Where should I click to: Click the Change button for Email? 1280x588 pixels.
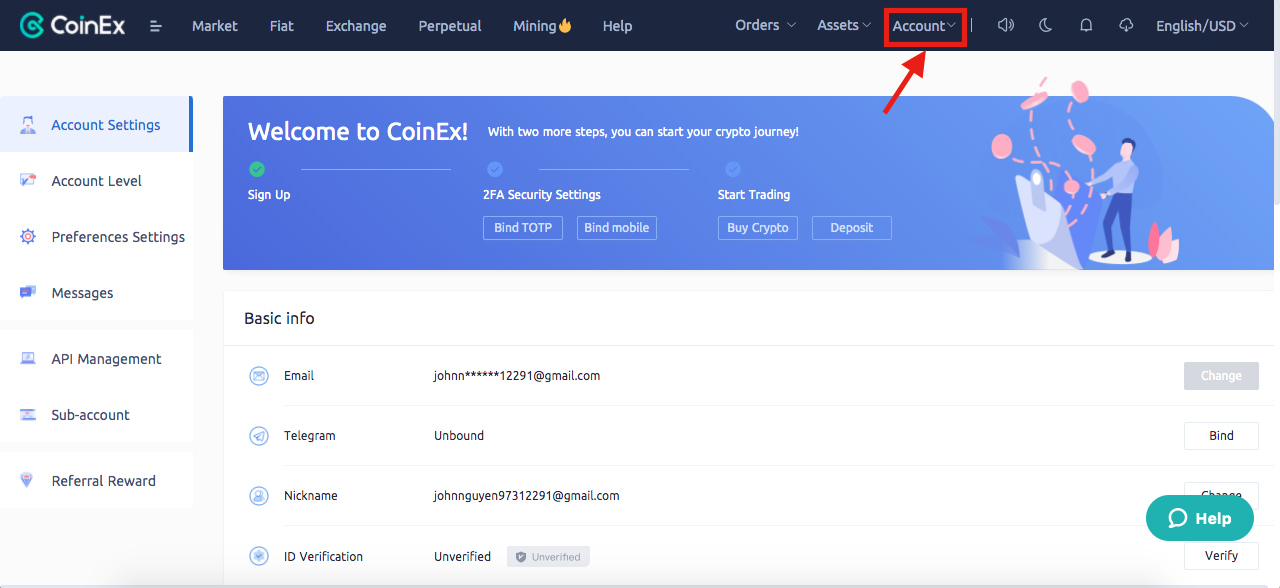pos(1221,376)
